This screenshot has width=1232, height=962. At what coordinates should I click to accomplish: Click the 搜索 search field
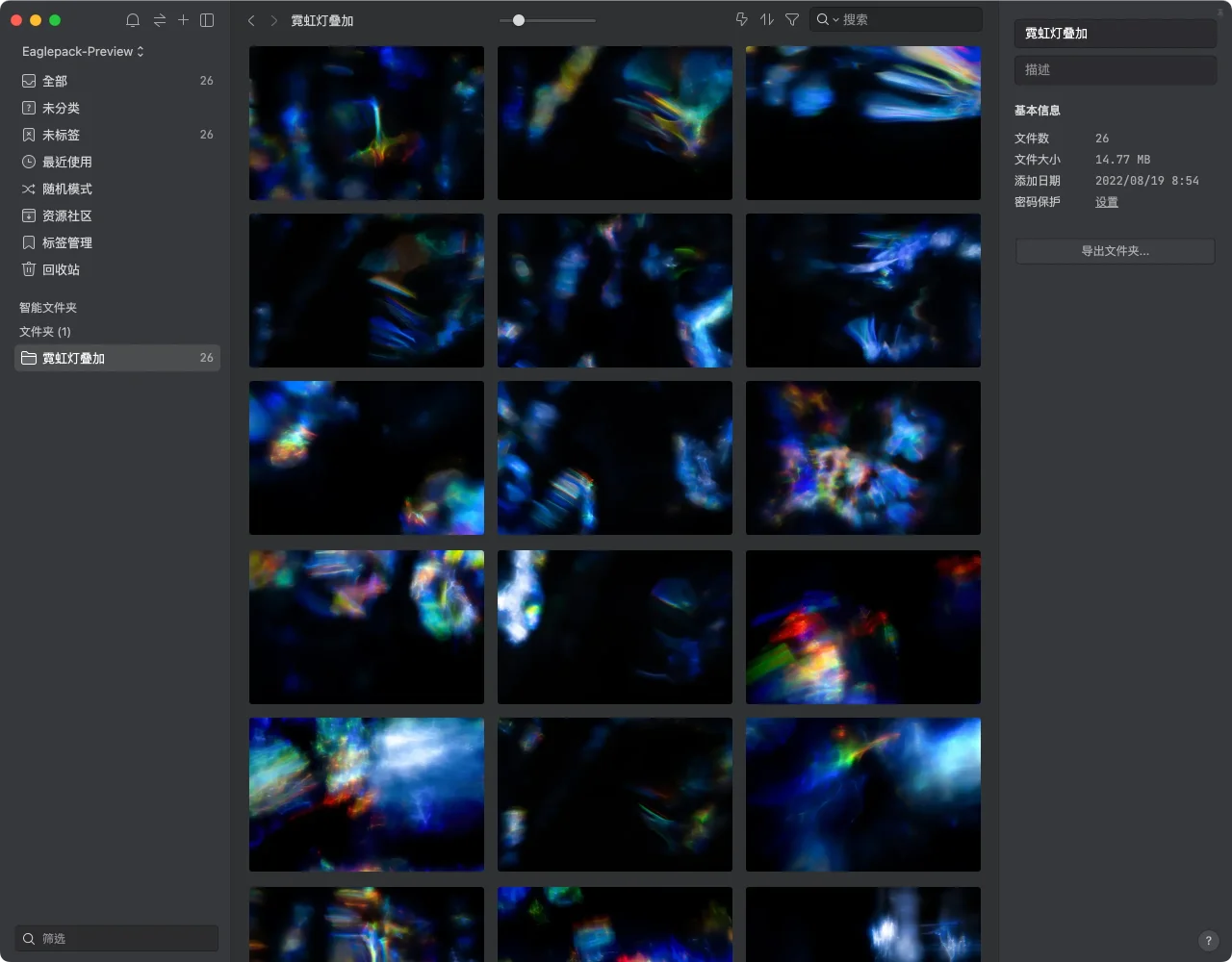(895, 19)
